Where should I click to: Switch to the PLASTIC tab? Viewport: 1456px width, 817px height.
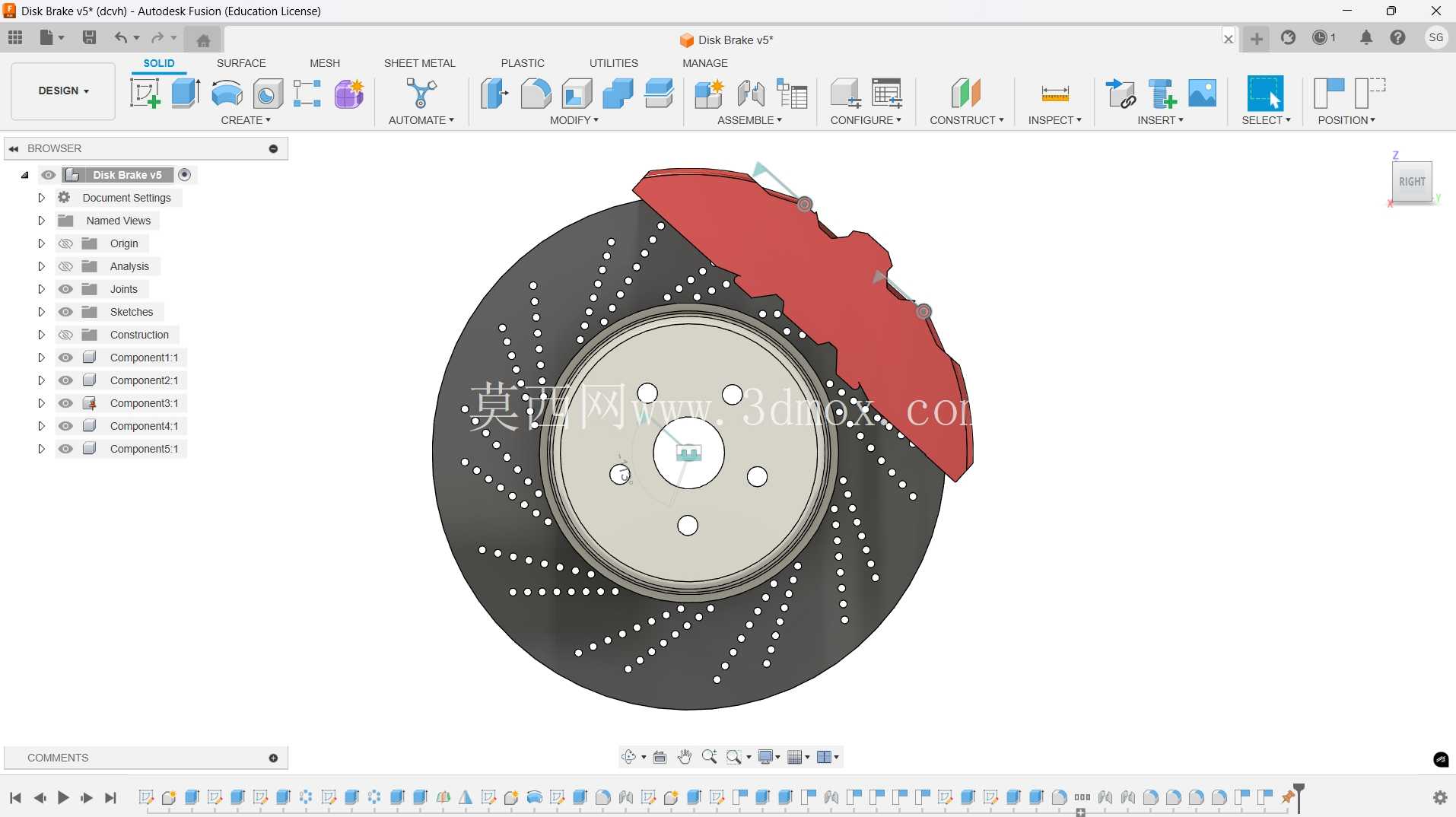pos(523,63)
